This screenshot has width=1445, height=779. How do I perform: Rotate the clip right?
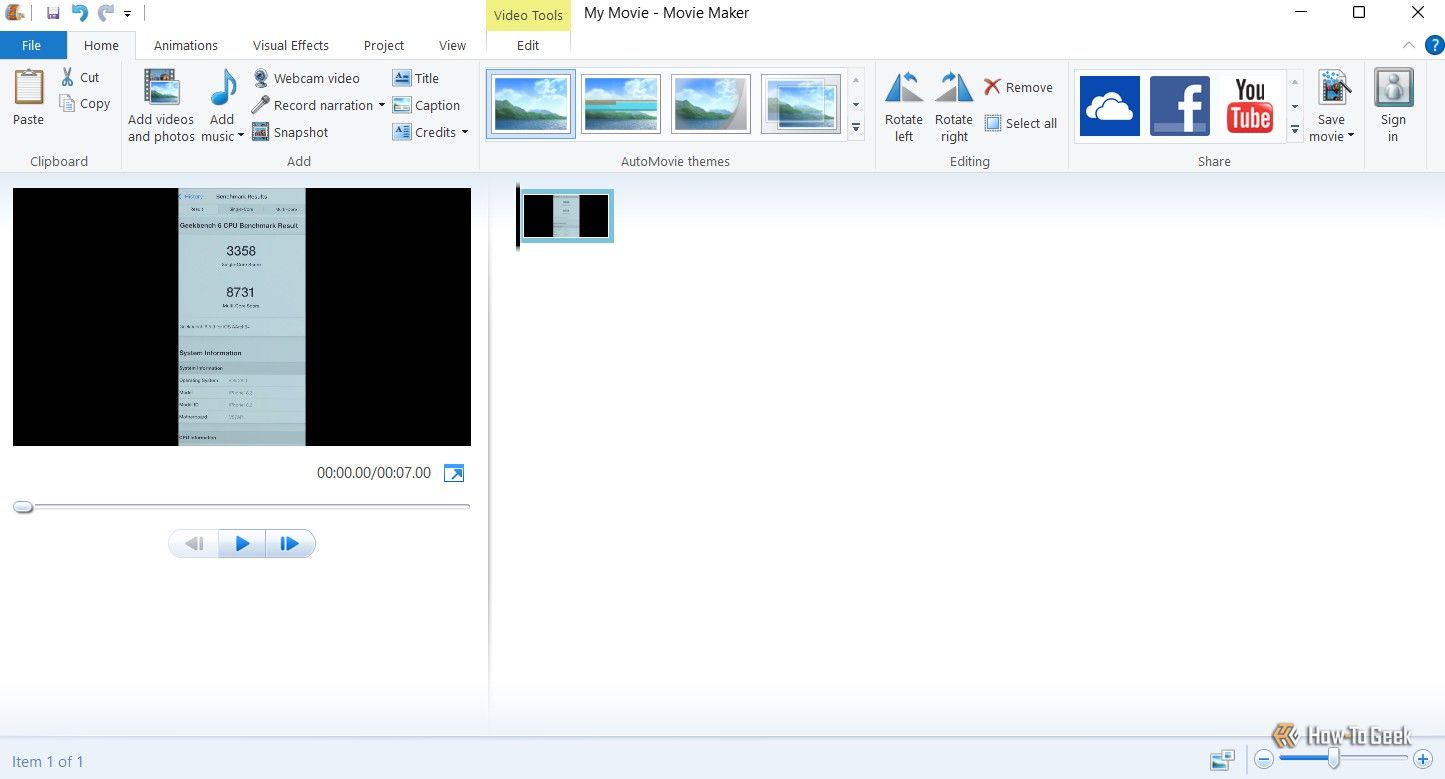pyautogui.click(x=952, y=104)
